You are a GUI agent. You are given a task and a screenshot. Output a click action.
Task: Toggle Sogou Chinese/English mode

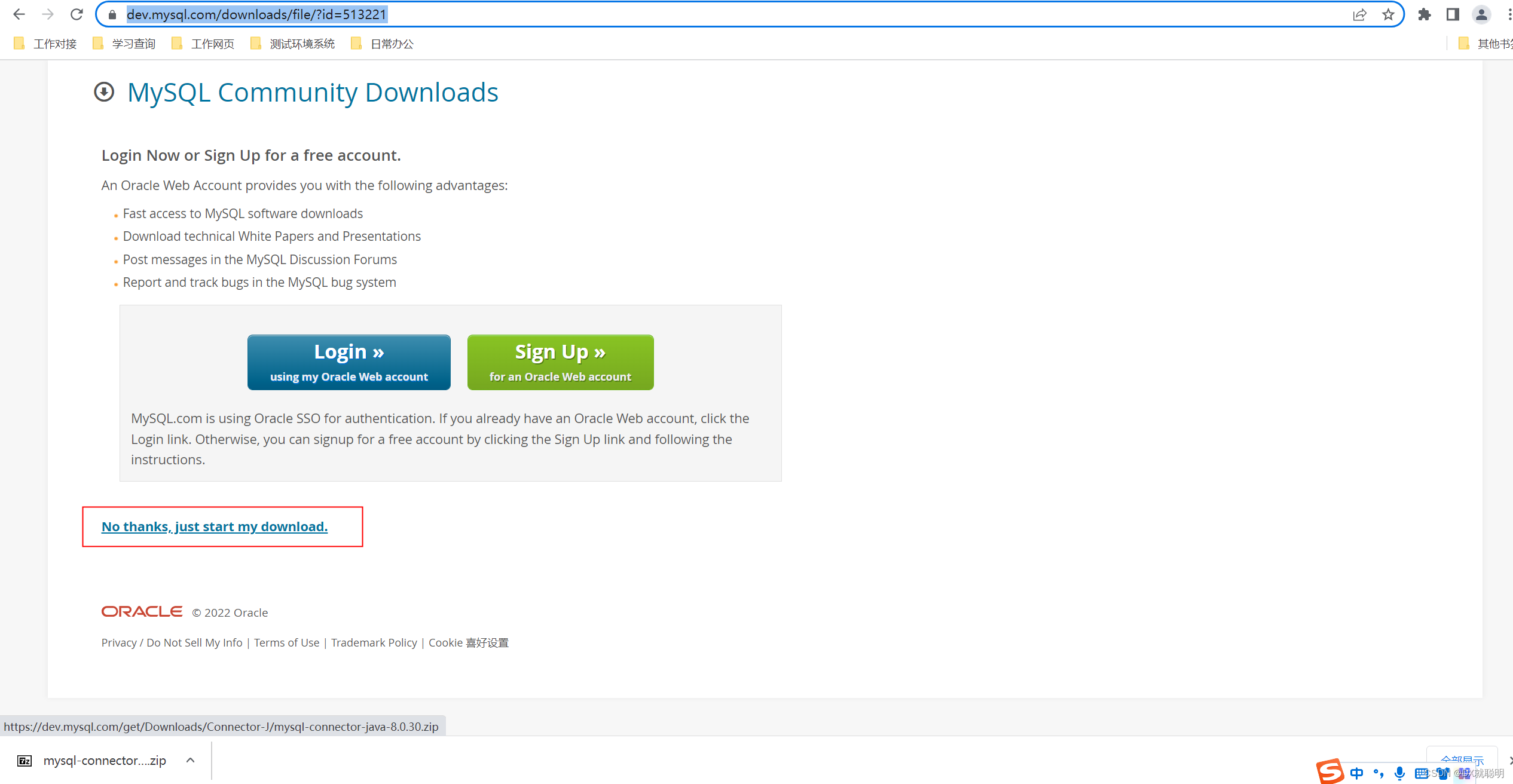click(x=1357, y=773)
